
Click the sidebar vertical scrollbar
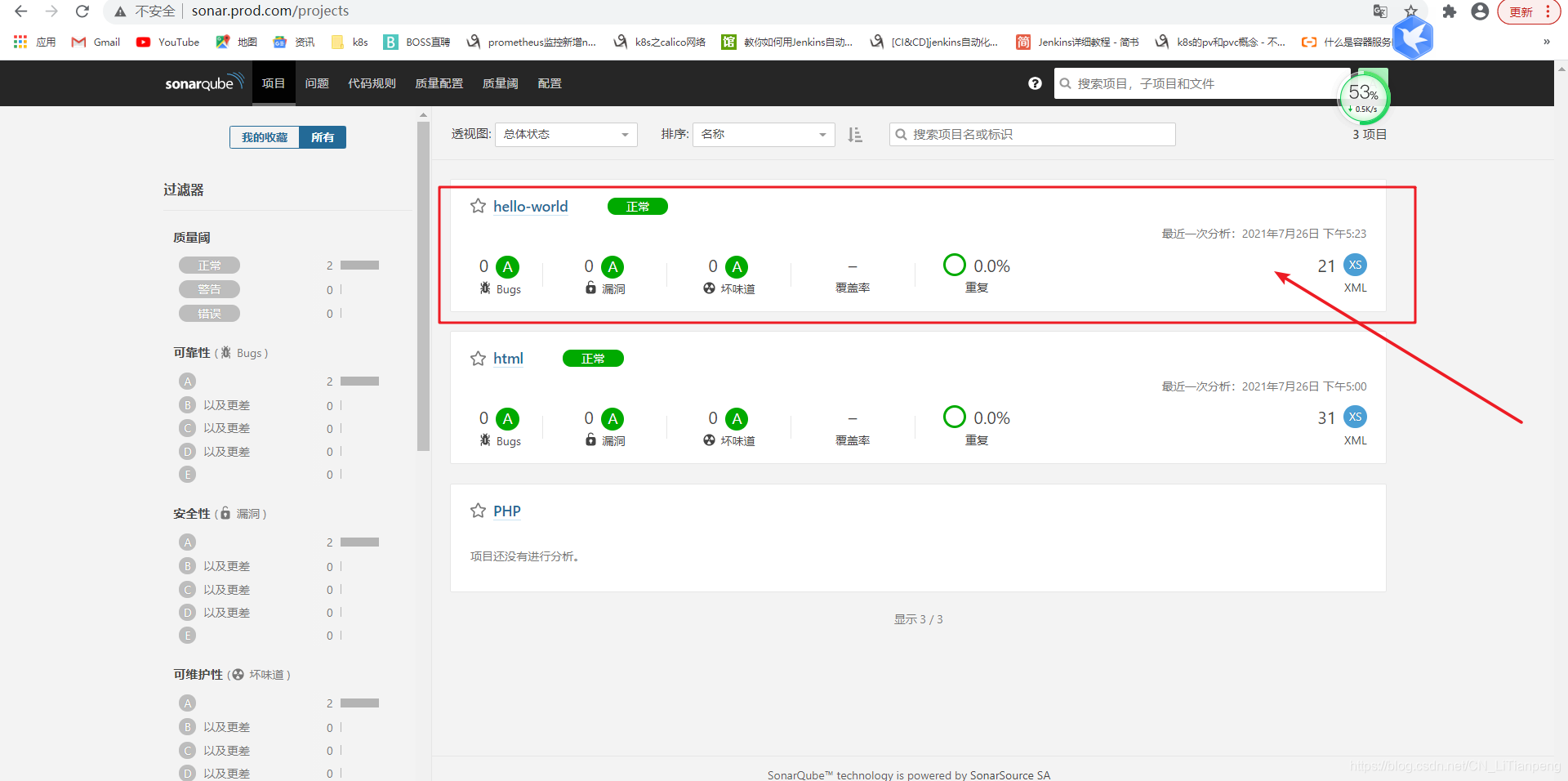pyautogui.click(x=423, y=286)
